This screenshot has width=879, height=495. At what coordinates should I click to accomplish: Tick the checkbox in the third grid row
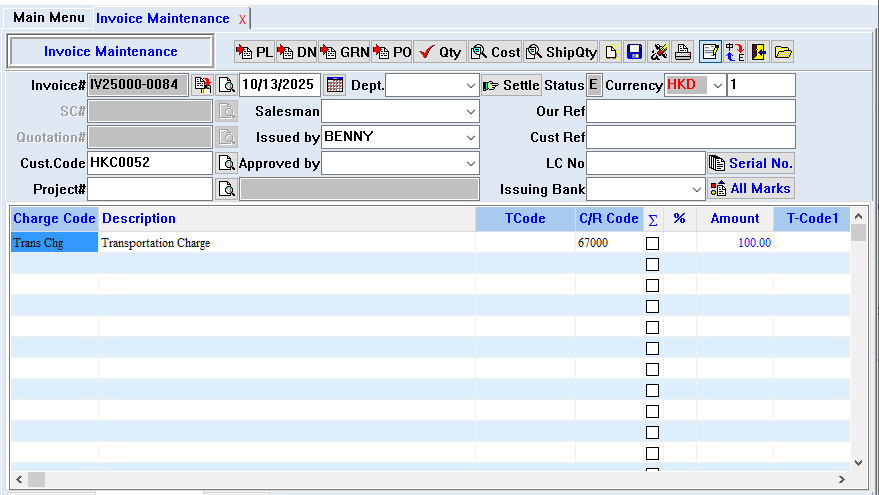[653, 285]
